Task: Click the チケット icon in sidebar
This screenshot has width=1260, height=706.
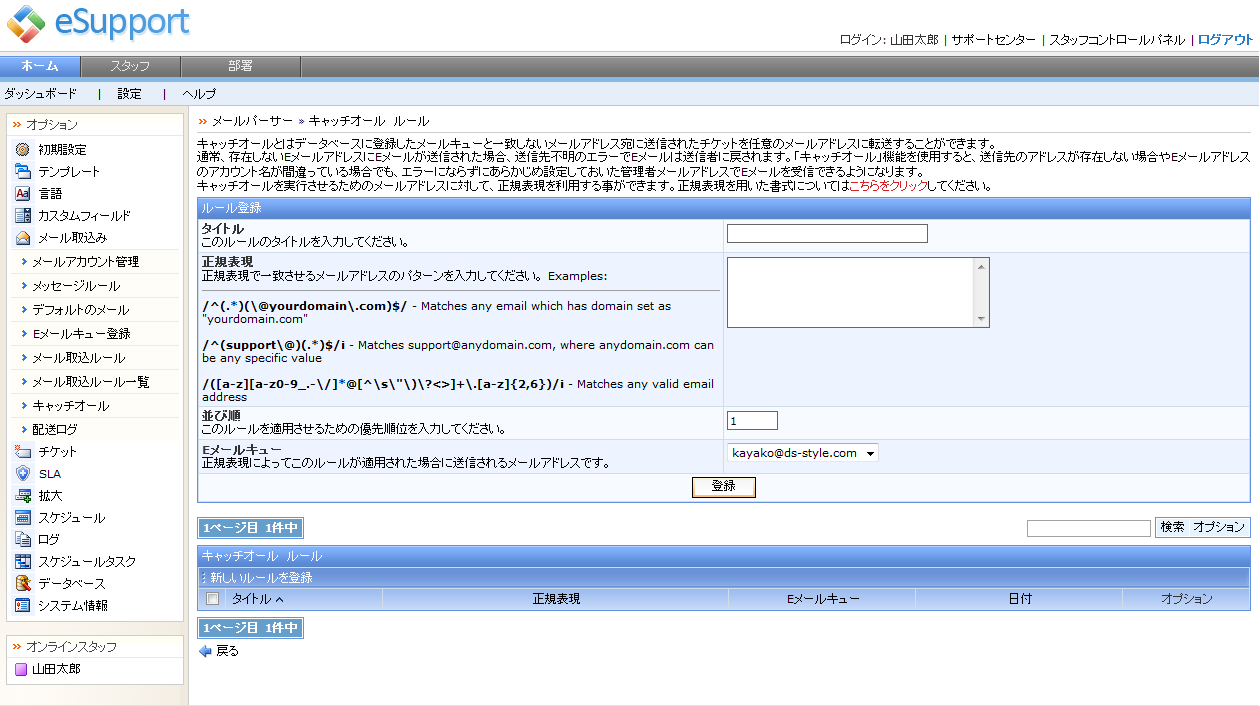Action: tap(23, 451)
